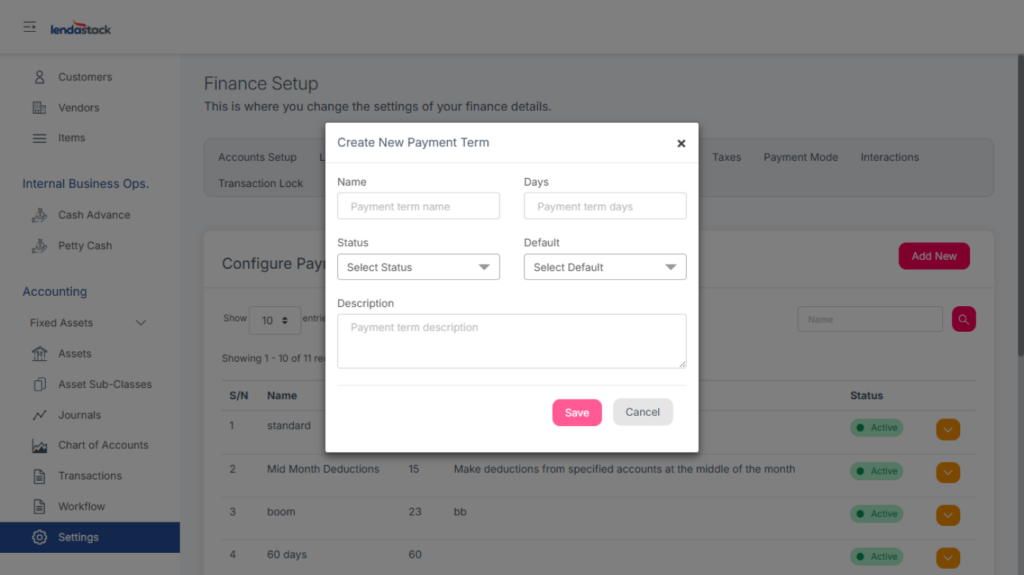Click the magenta search icon button
1024x575 pixels.
[963, 319]
